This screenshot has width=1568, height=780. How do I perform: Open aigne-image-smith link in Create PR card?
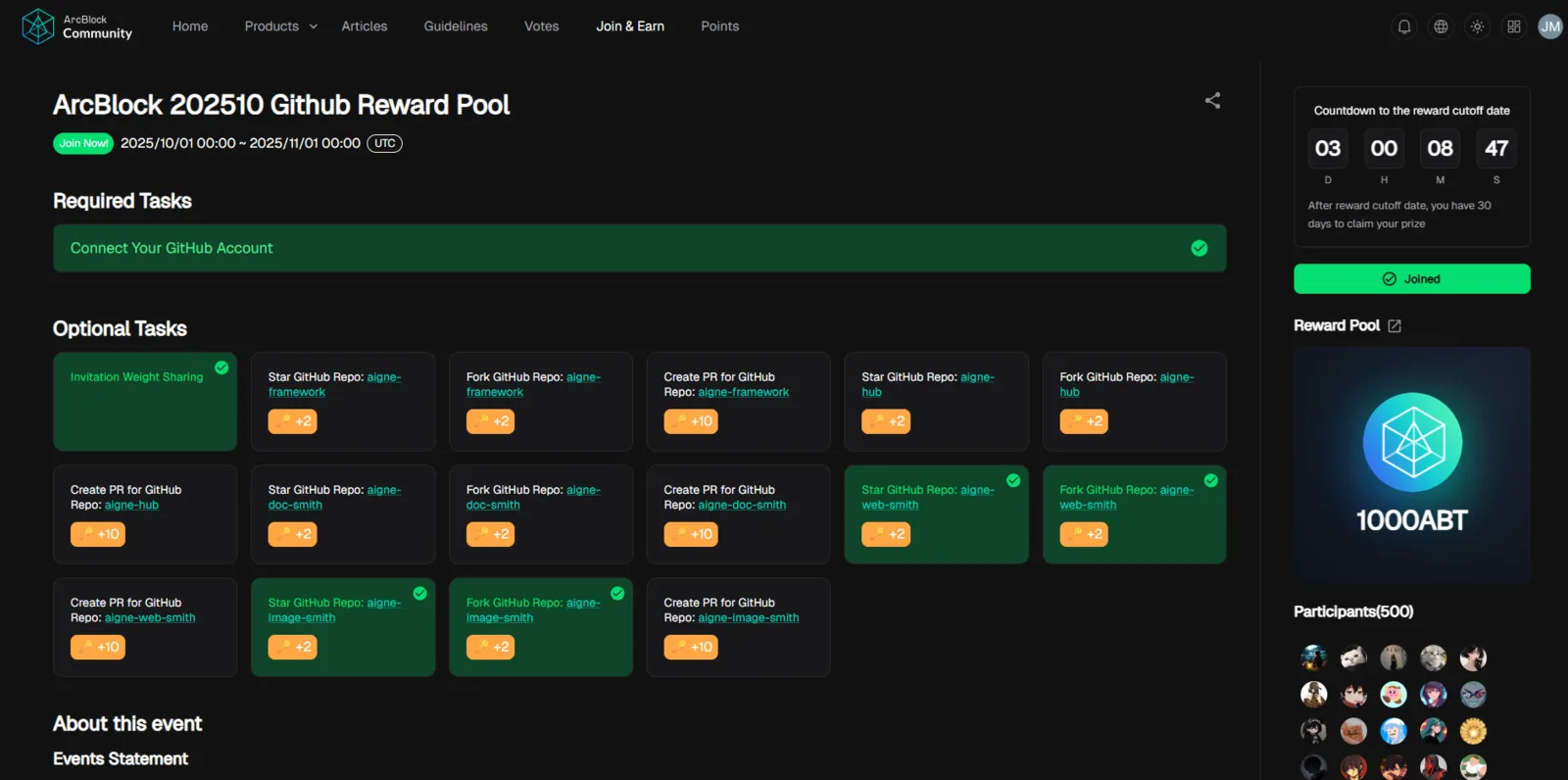pos(749,618)
